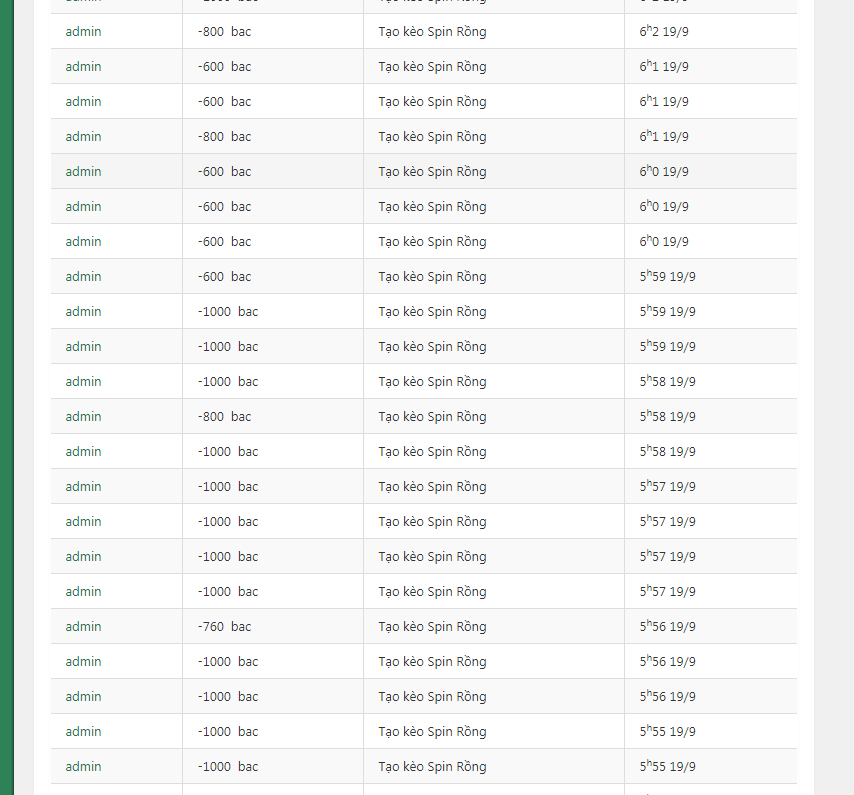Open admin profile in -800 bac 5h58 row

[84, 417]
